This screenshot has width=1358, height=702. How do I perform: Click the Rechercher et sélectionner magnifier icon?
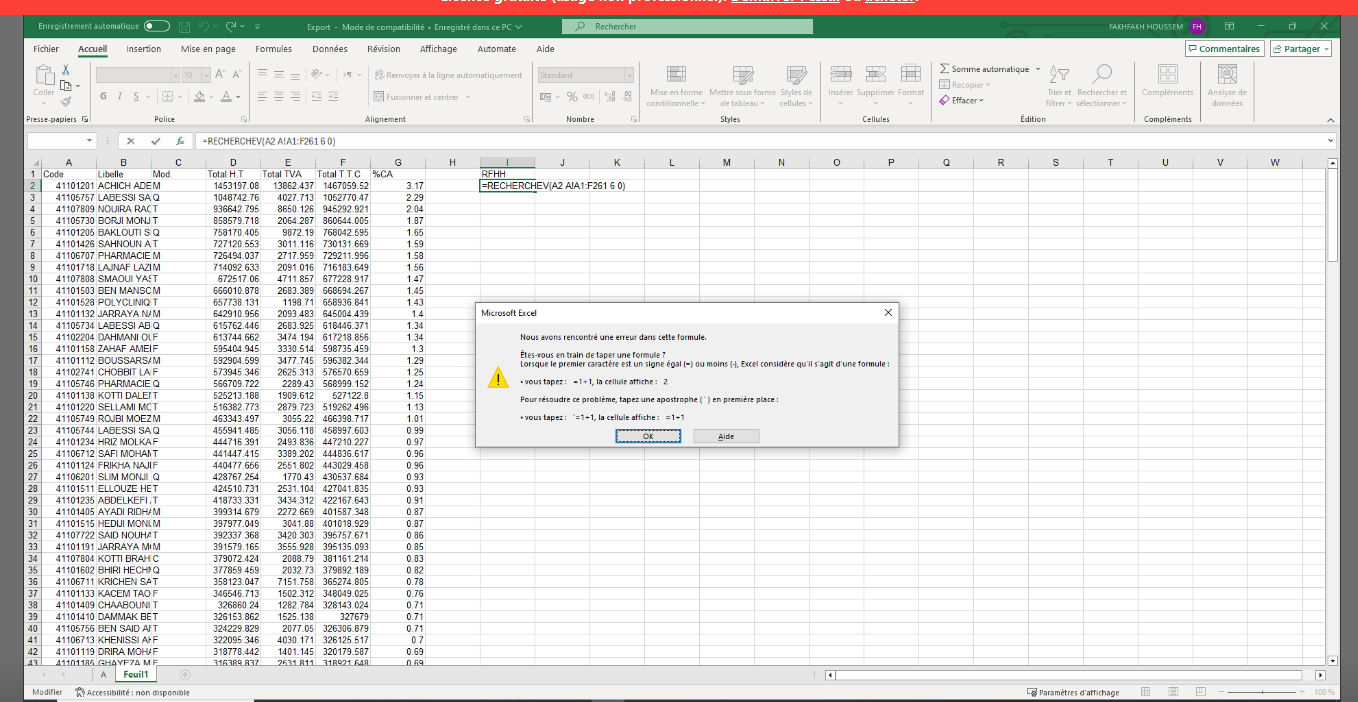point(1101,74)
